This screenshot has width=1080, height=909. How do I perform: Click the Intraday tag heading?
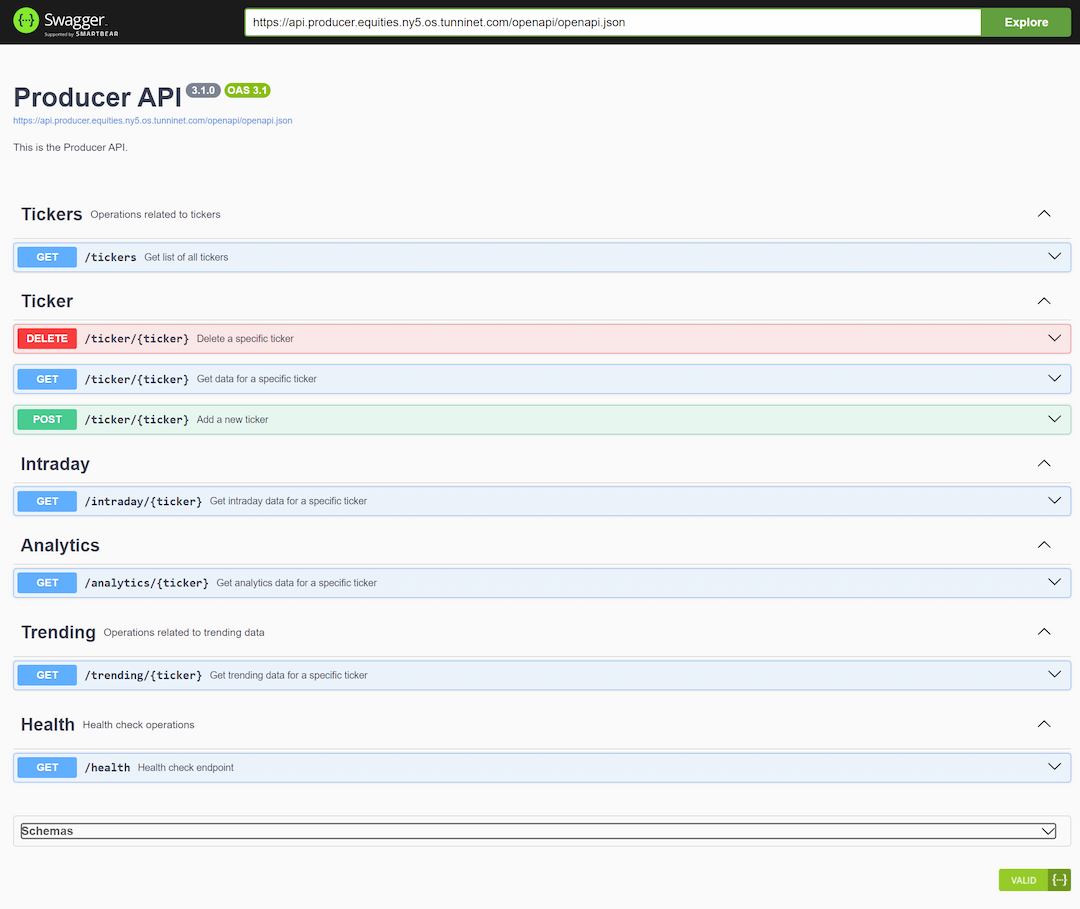click(x=55, y=463)
